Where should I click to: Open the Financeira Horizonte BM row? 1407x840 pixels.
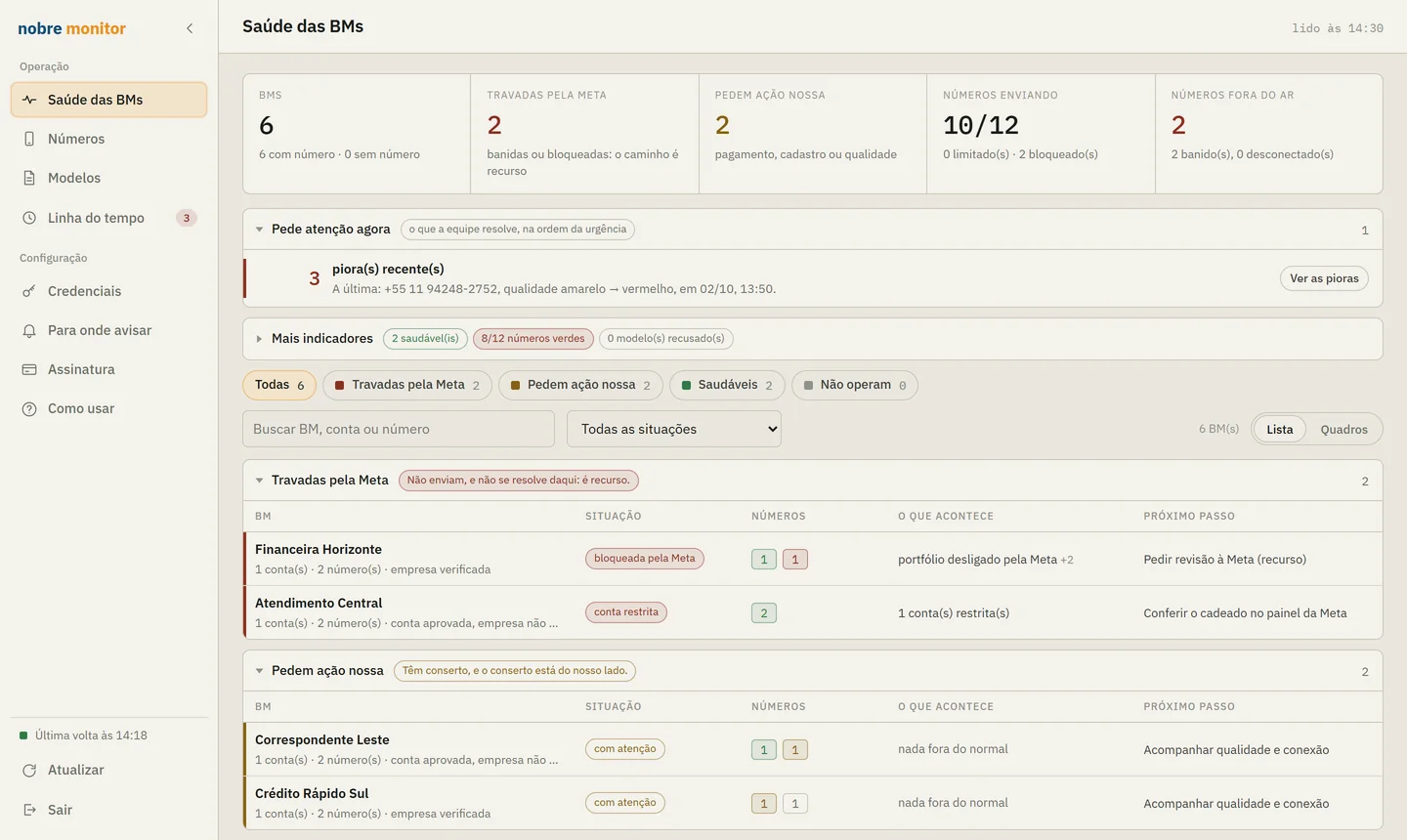click(813, 559)
